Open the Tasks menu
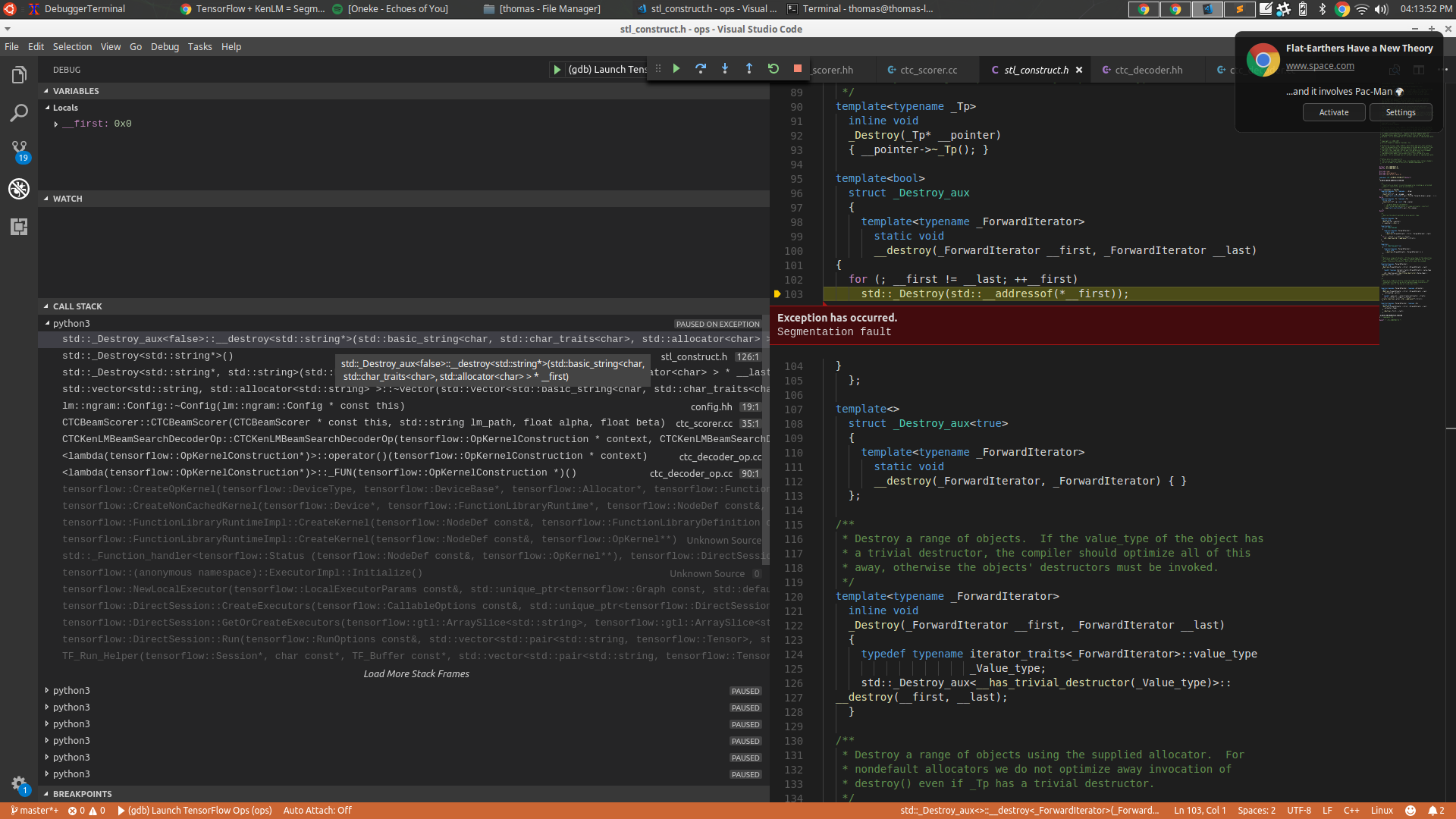The width and height of the screenshot is (1456, 819). point(199,47)
